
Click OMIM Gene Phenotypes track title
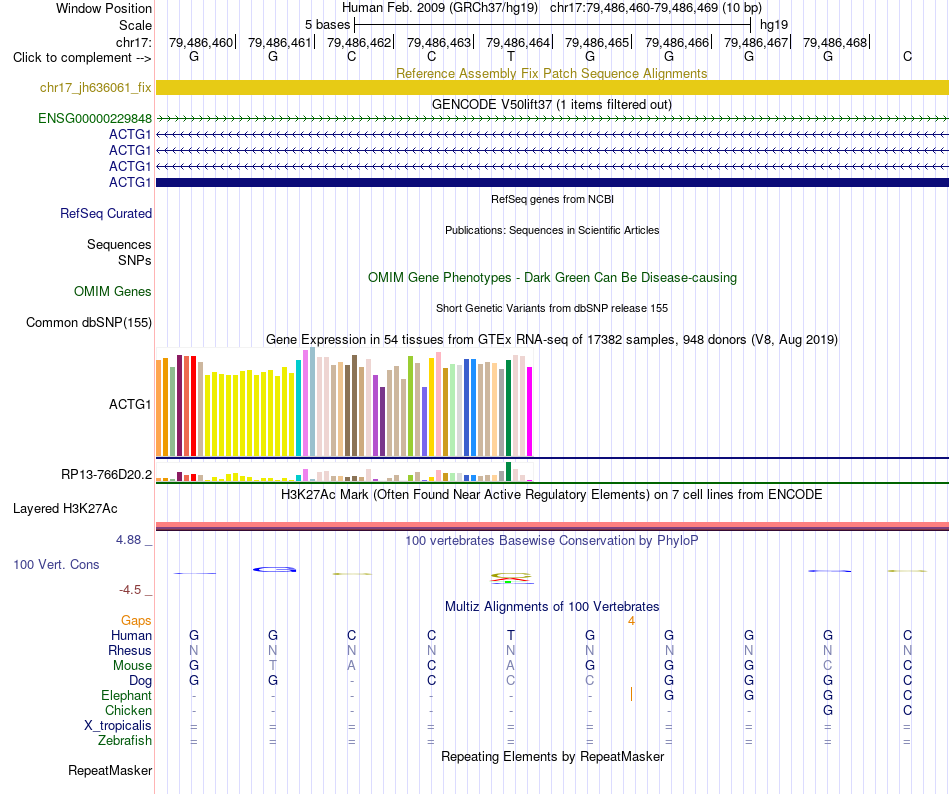[552, 277]
